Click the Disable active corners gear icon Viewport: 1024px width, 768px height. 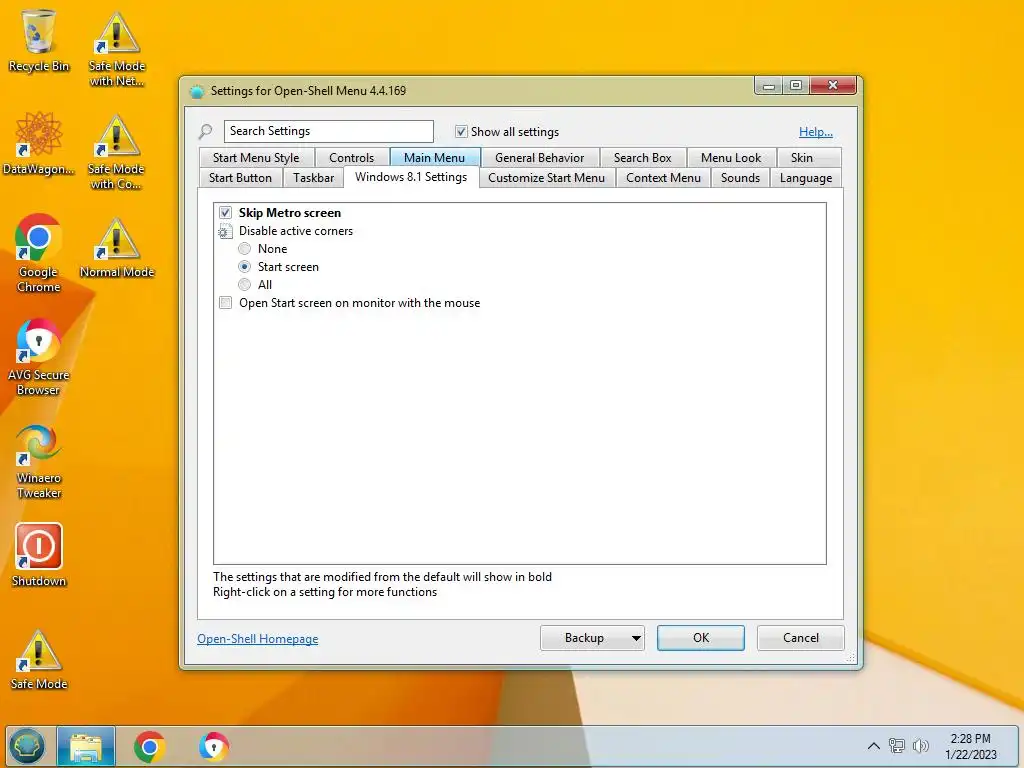pyautogui.click(x=225, y=231)
